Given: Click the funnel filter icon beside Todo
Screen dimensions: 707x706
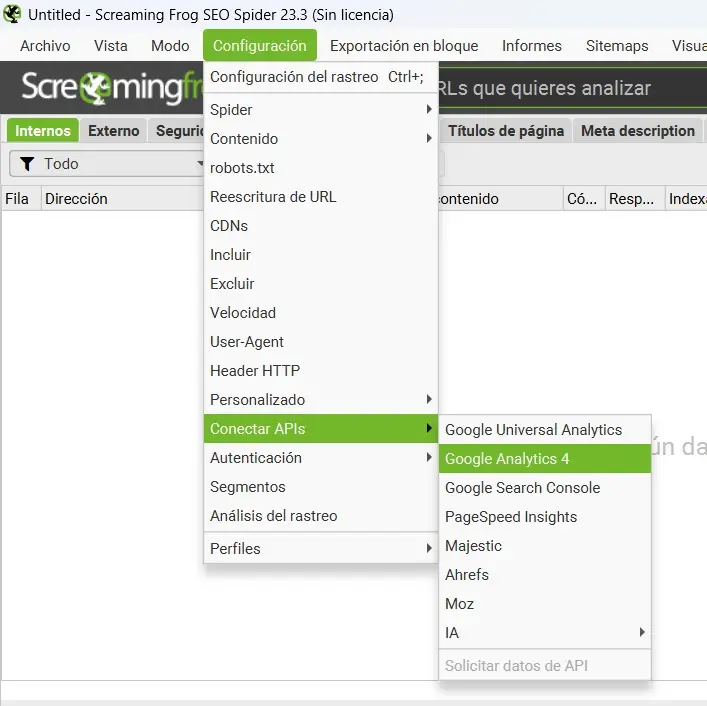Looking at the screenshot, I should pyautogui.click(x=27, y=164).
